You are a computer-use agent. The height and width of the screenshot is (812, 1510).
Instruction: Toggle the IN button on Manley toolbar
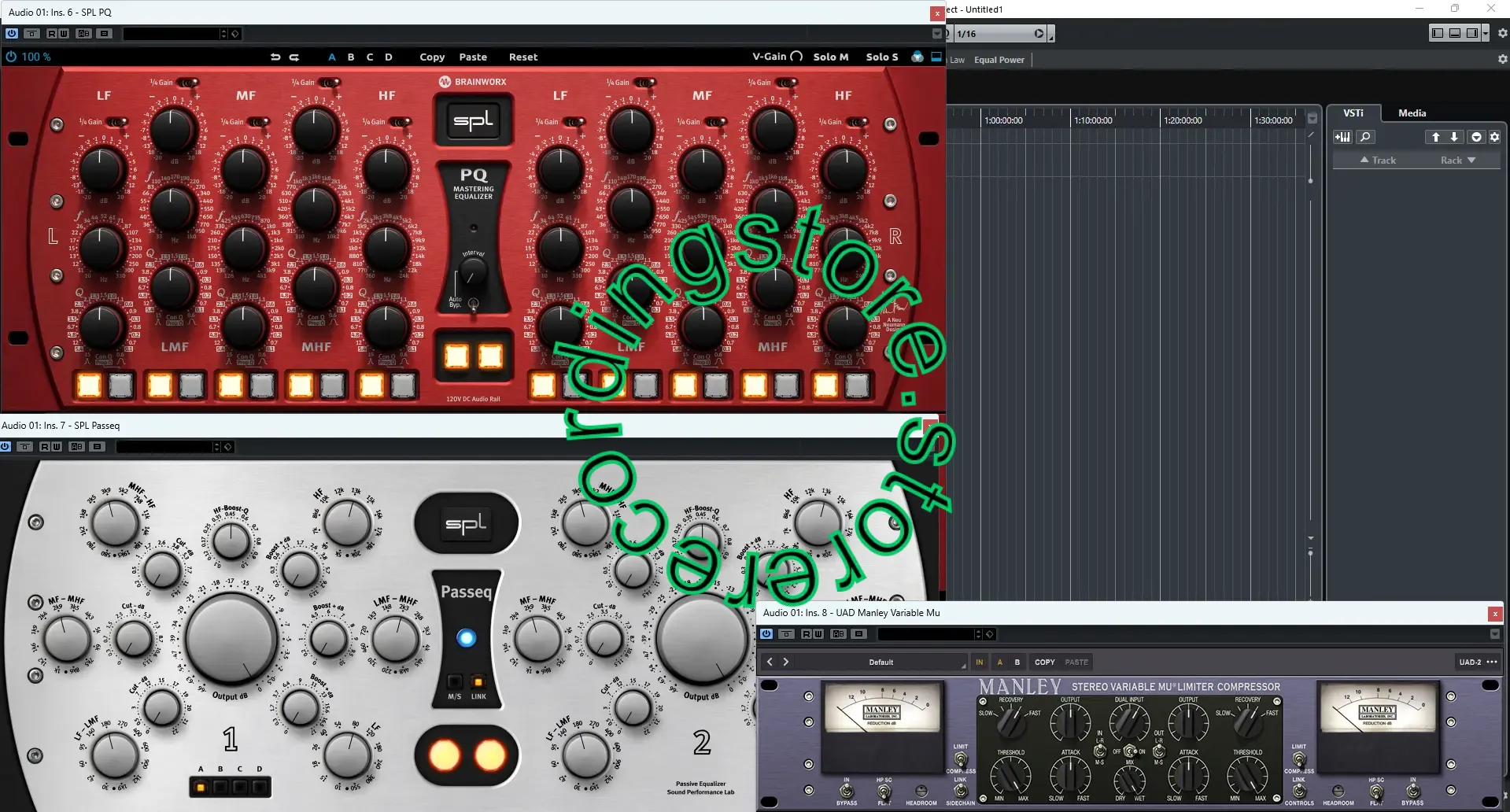(980, 662)
